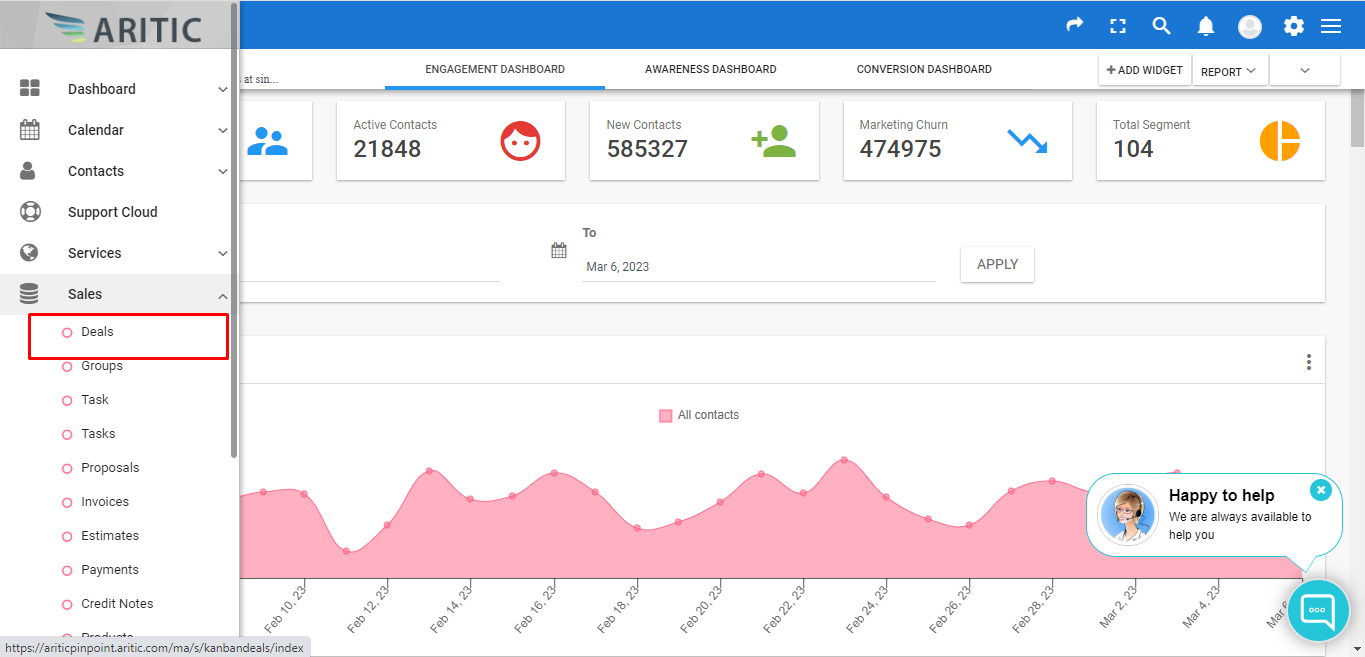Click the Marketing Churn trend-down icon

[x=1027, y=141]
